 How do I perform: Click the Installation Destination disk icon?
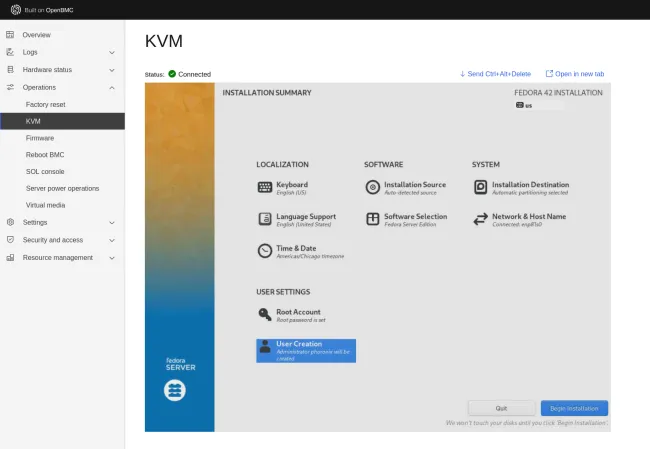(481, 187)
